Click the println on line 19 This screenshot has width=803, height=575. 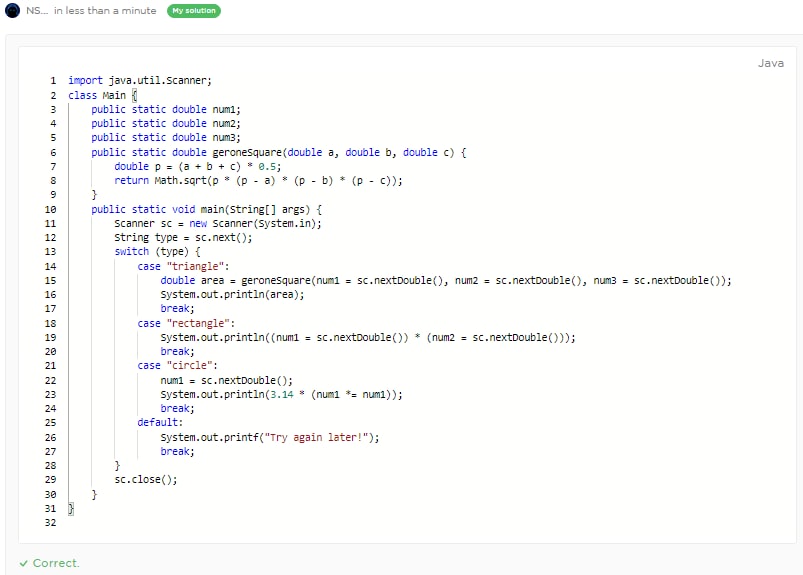click(x=368, y=337)
